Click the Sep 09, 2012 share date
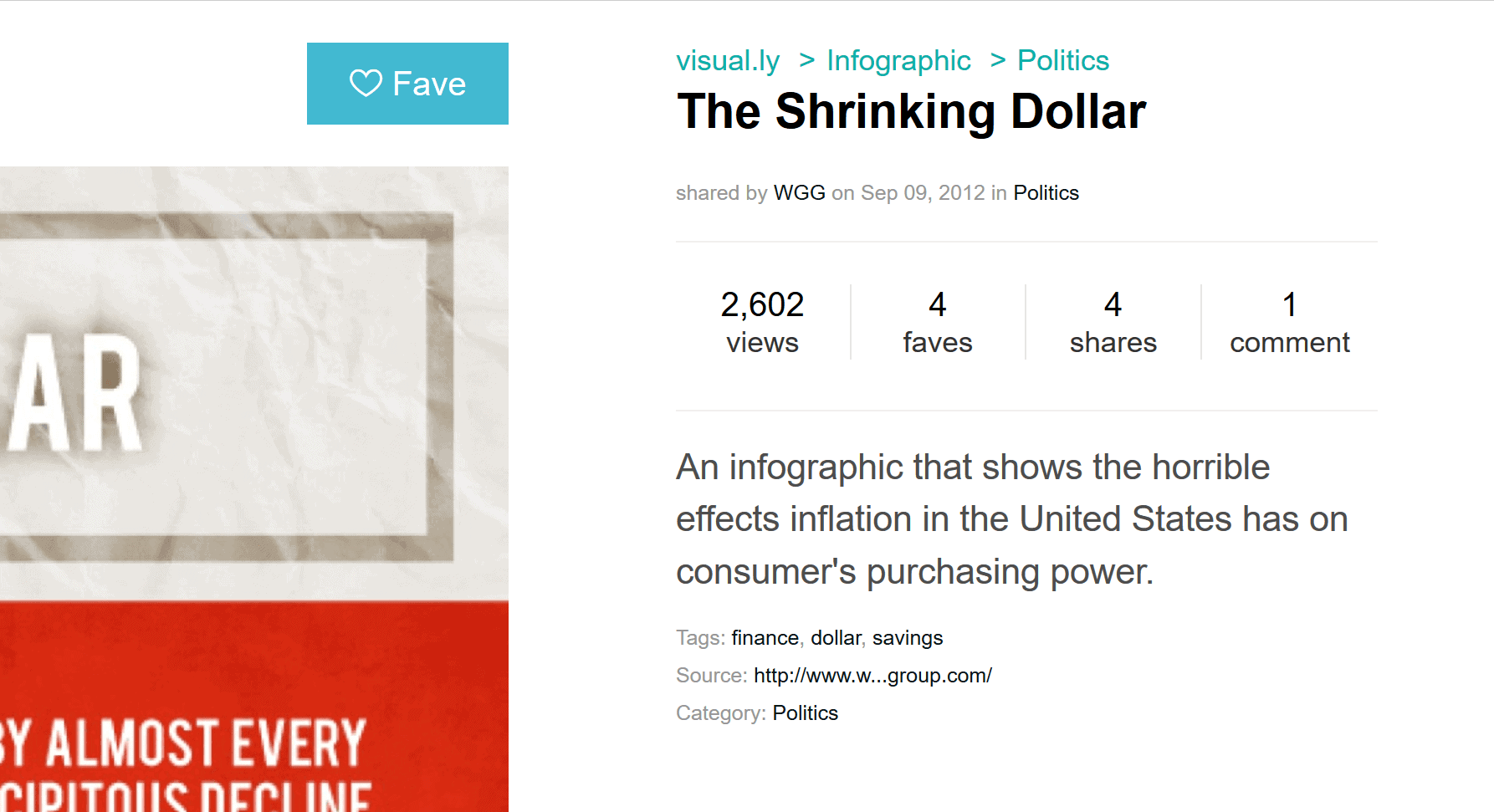 923,193
